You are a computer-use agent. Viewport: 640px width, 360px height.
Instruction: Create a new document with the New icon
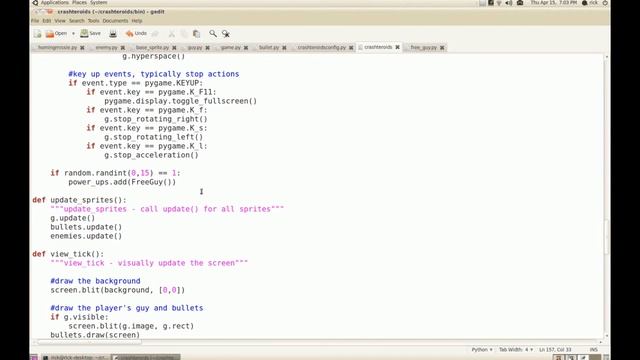(x=38, y=33)
